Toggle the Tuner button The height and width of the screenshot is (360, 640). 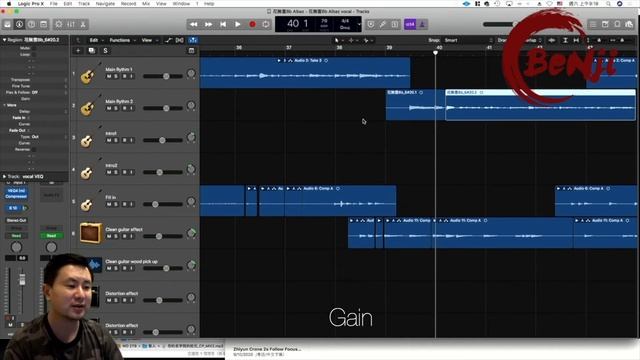click(x=382, y=24)
